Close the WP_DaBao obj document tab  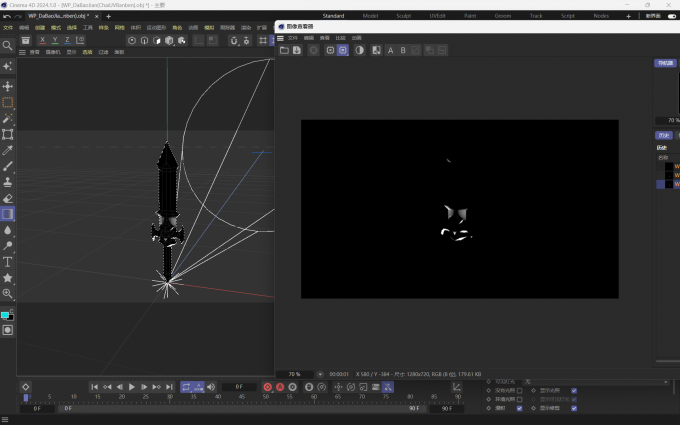[x=96, y=16]
